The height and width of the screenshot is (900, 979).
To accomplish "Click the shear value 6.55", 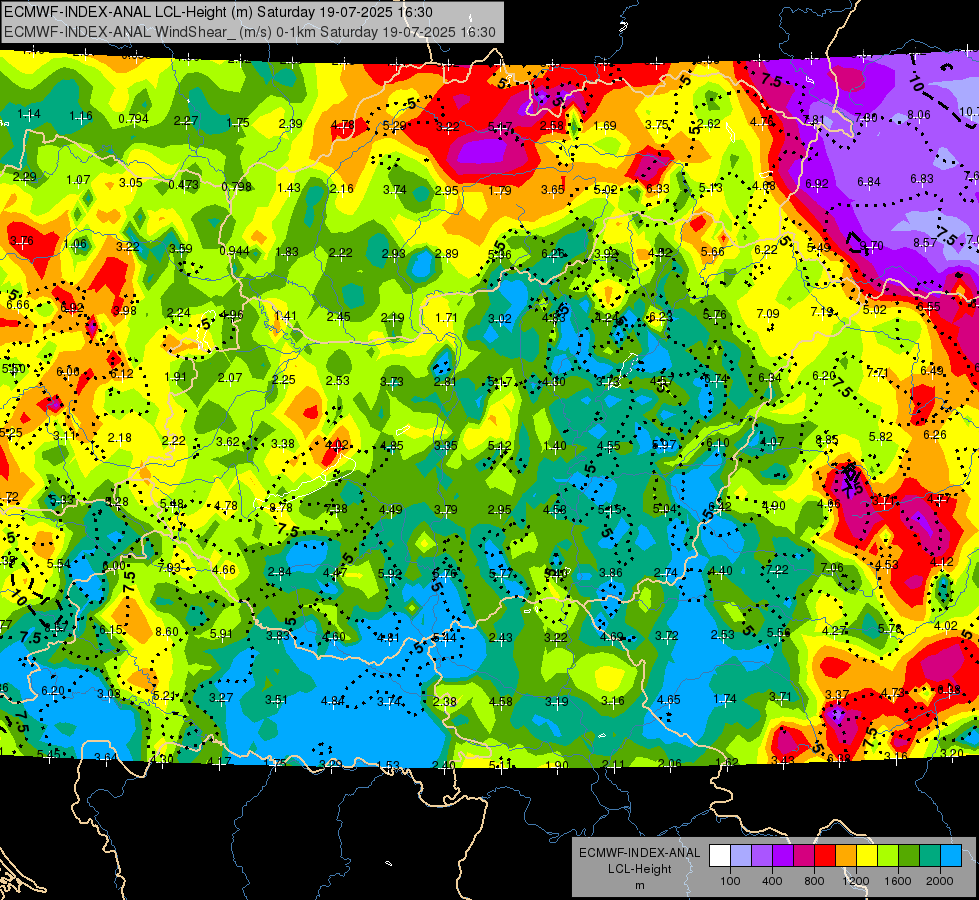I will (928, 306).
